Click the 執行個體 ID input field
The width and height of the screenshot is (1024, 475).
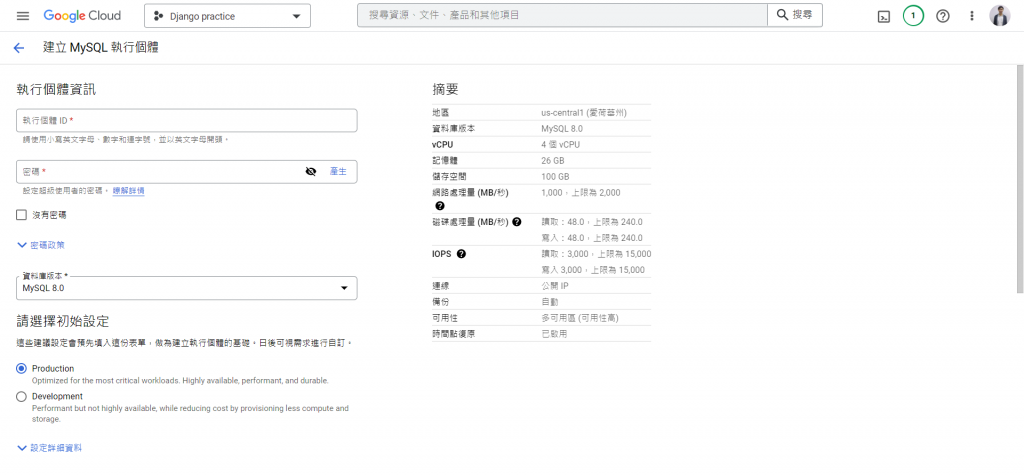[x=186, y=120]
